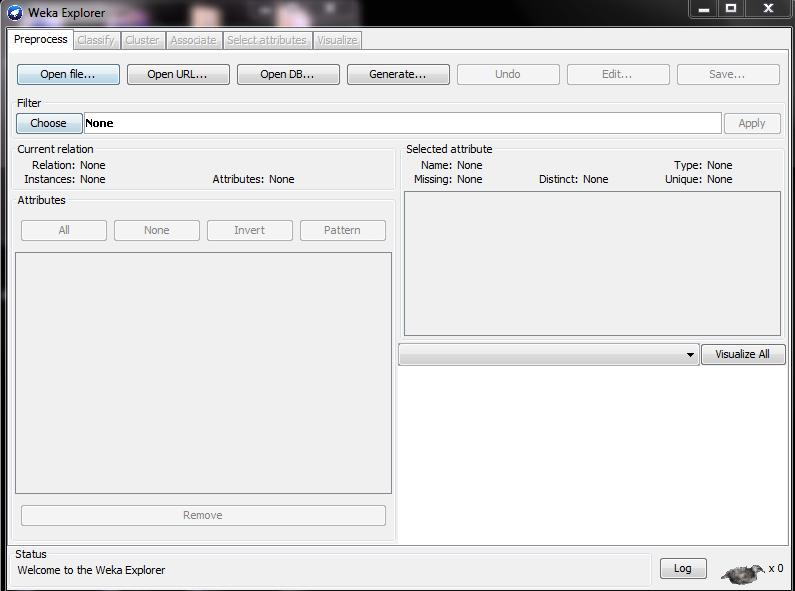The image size is (795, 591).
Task: Click the Undo button
Action: tap(508, 74)
